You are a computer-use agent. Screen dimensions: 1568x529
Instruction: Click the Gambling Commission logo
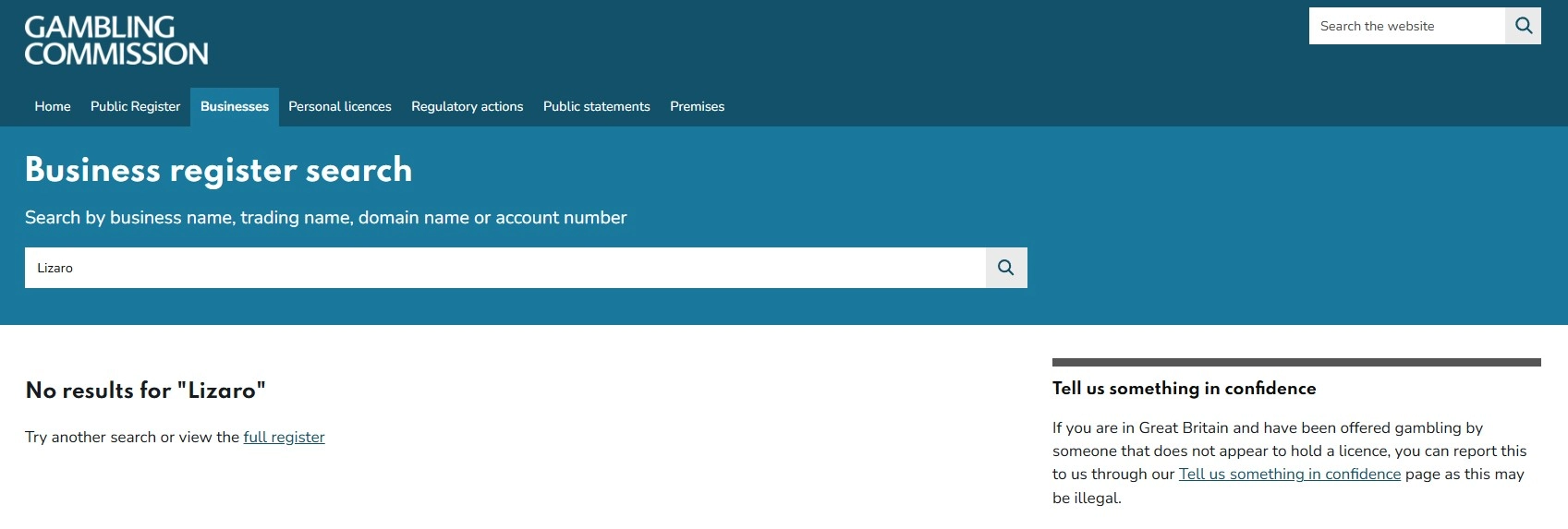[x=116, y=41]
